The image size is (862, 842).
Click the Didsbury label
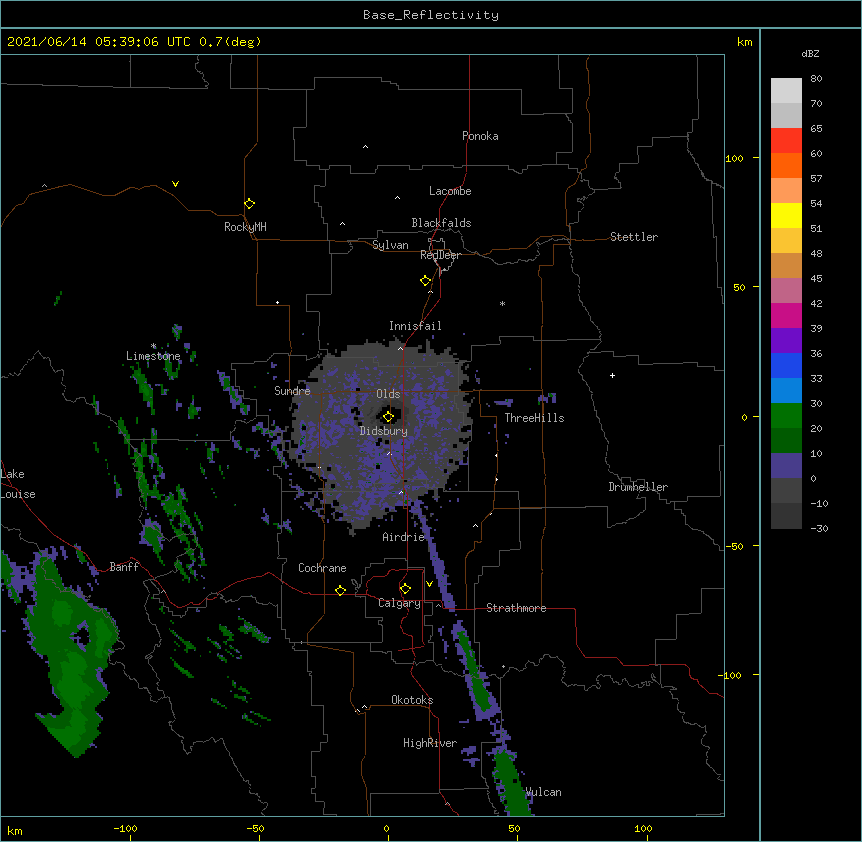(384, 431)
